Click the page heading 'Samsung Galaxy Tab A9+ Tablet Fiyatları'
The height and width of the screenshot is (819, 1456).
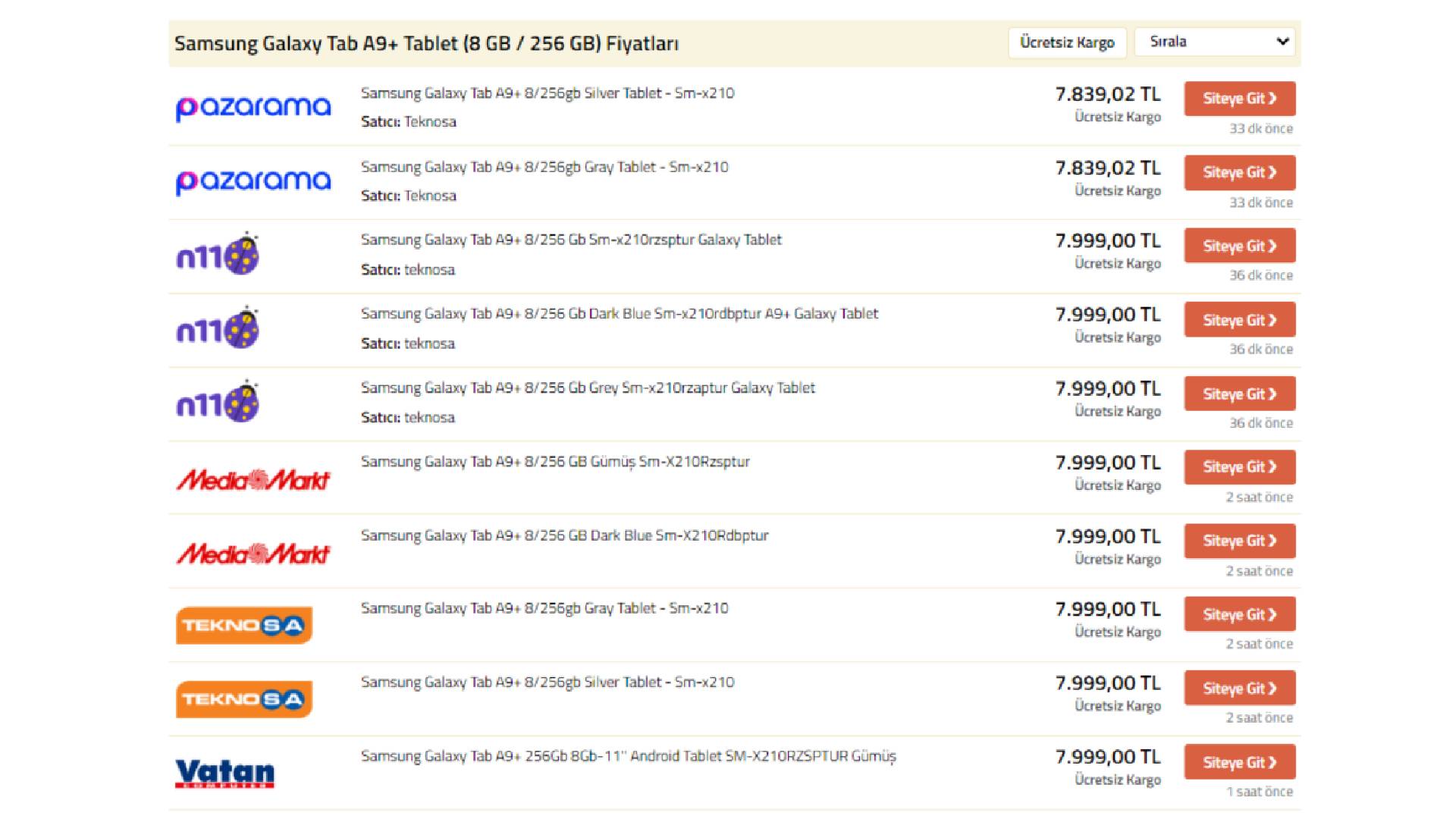pos(426,43)
